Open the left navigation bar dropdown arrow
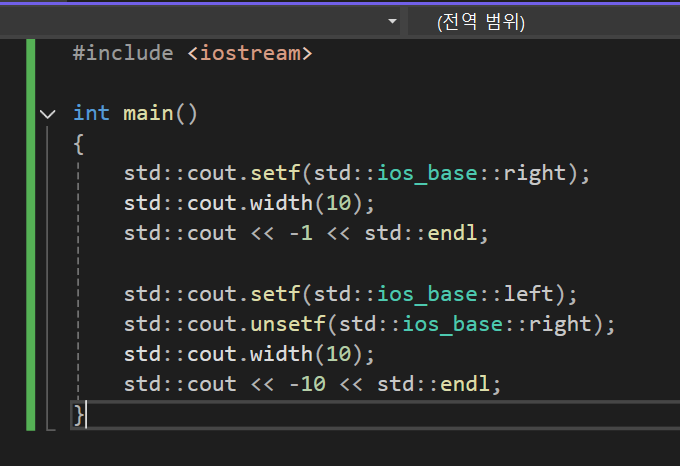The height and width of the screenshot is (466, 680). [392, 21]
